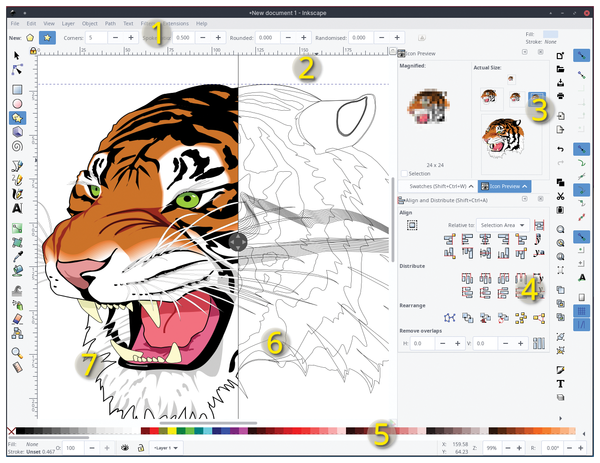600x463 pixels.
Task: Click the no-color X swatch
Action: point(11,431)
